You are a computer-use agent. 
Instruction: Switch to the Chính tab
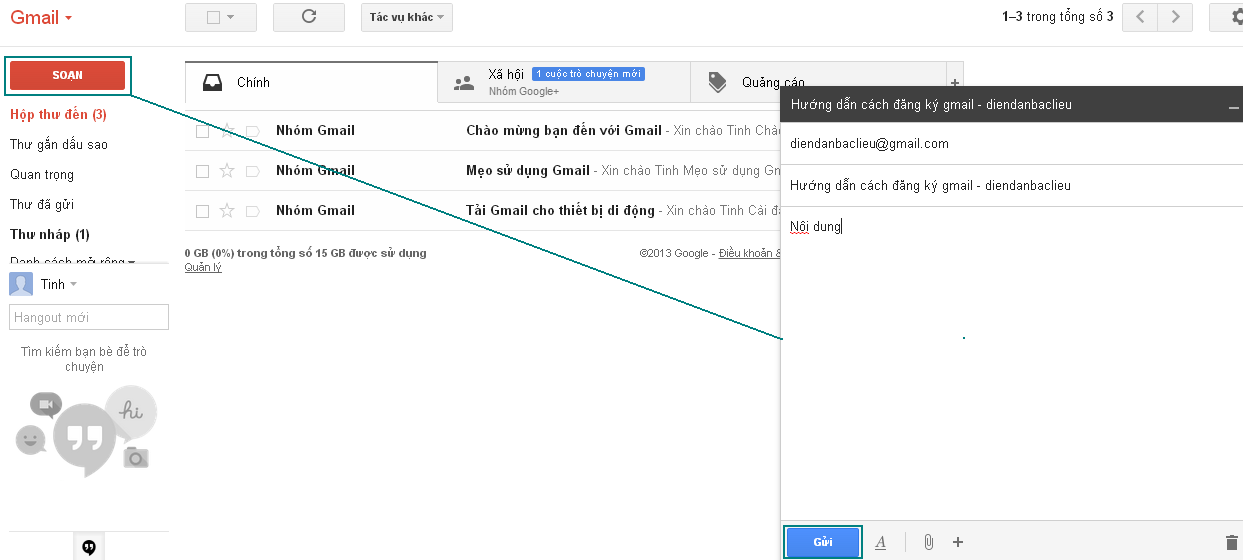(x=311, y=82)
